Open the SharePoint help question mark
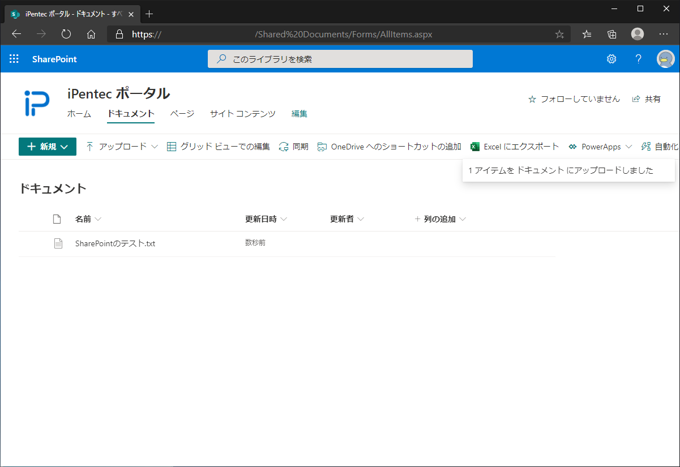This screenshot has height=467, width=680. 638,59
